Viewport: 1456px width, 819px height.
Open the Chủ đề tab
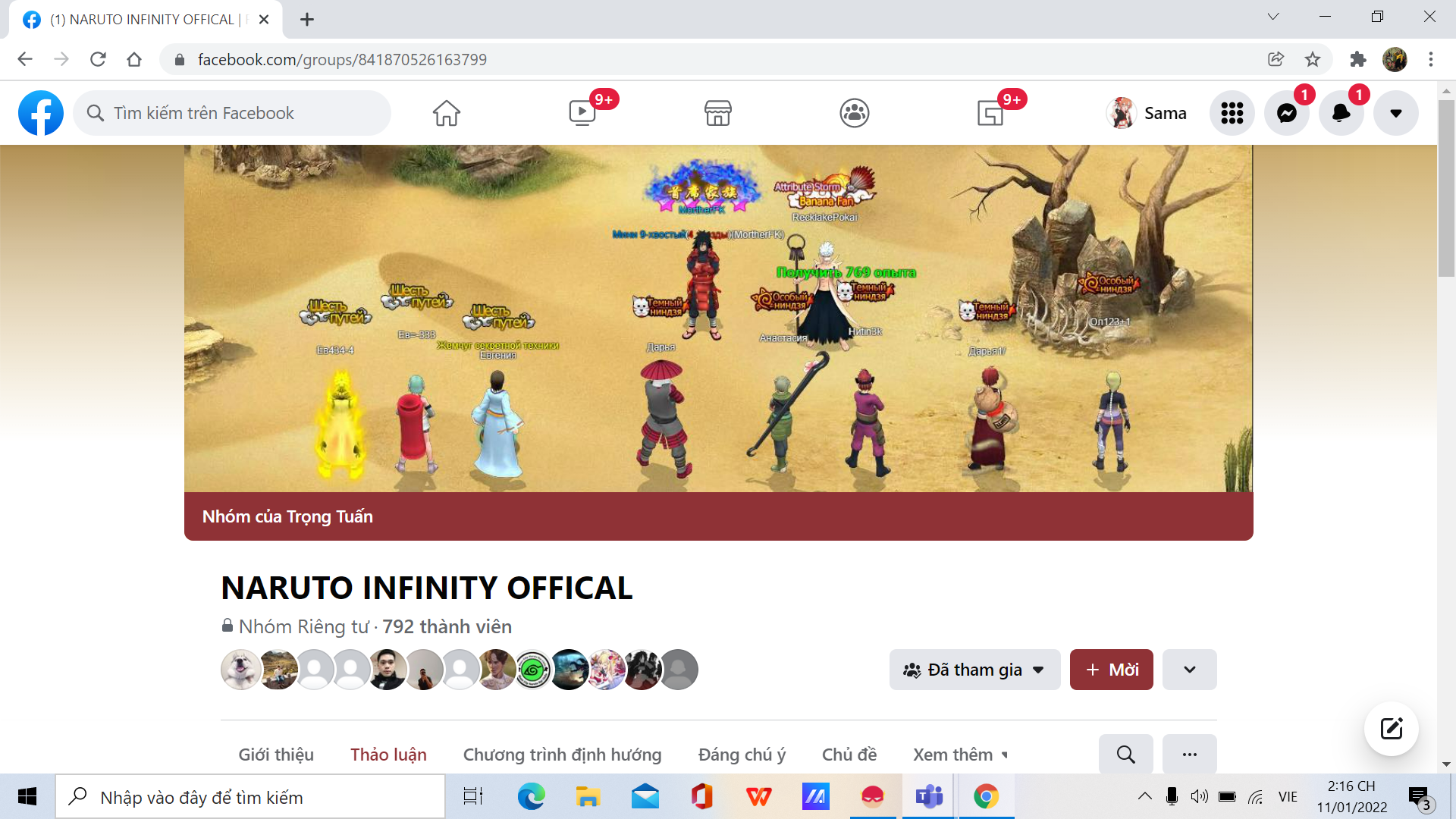pyautogui.click(x=849, y=755)
